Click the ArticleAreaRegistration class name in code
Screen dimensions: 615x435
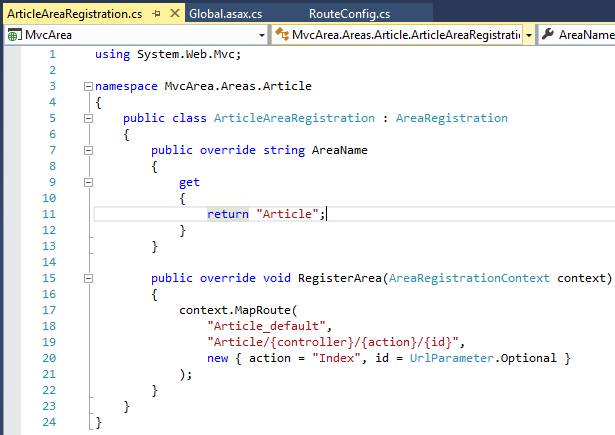294,118
